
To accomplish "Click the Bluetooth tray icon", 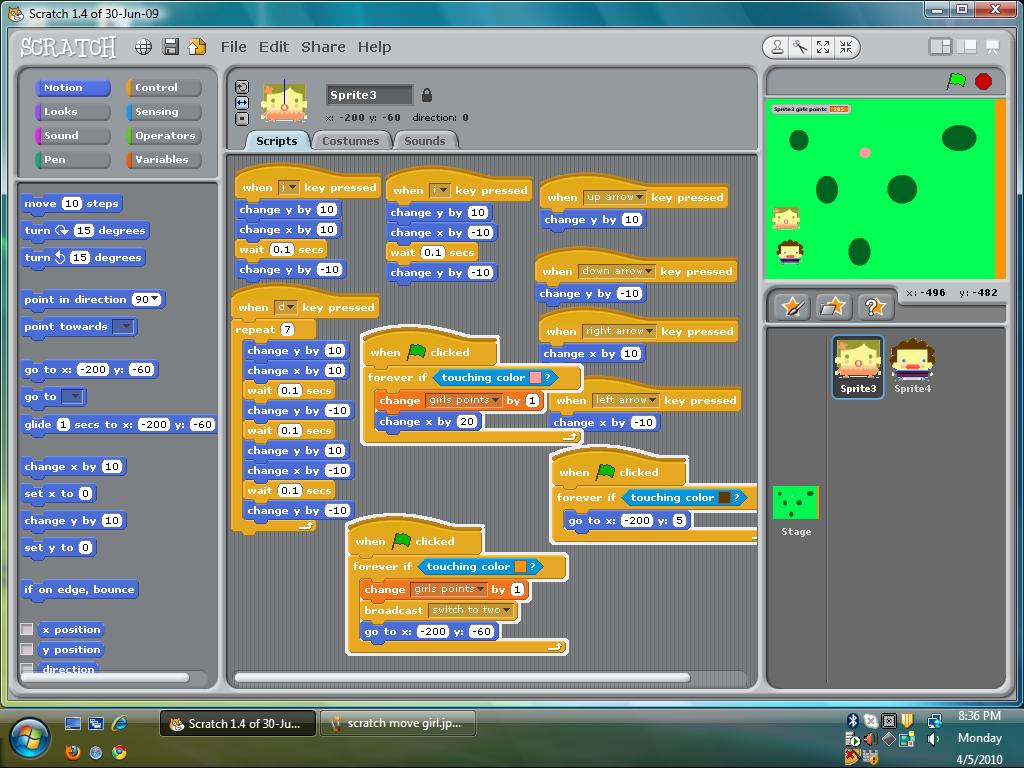I will pos(852,720).
